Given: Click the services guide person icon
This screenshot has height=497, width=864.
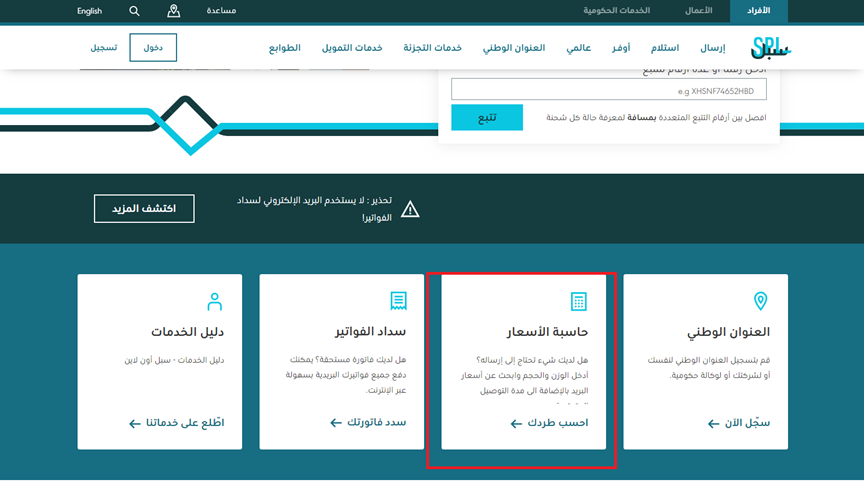Looking at the screenshot, I should [214, 301].
